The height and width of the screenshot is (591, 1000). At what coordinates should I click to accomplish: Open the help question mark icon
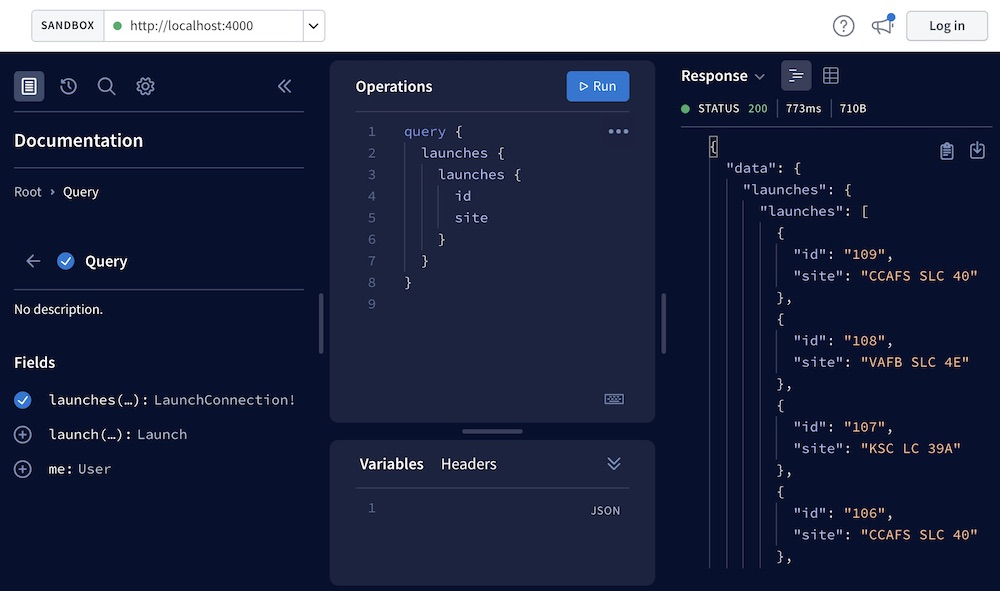coord(845,25)
